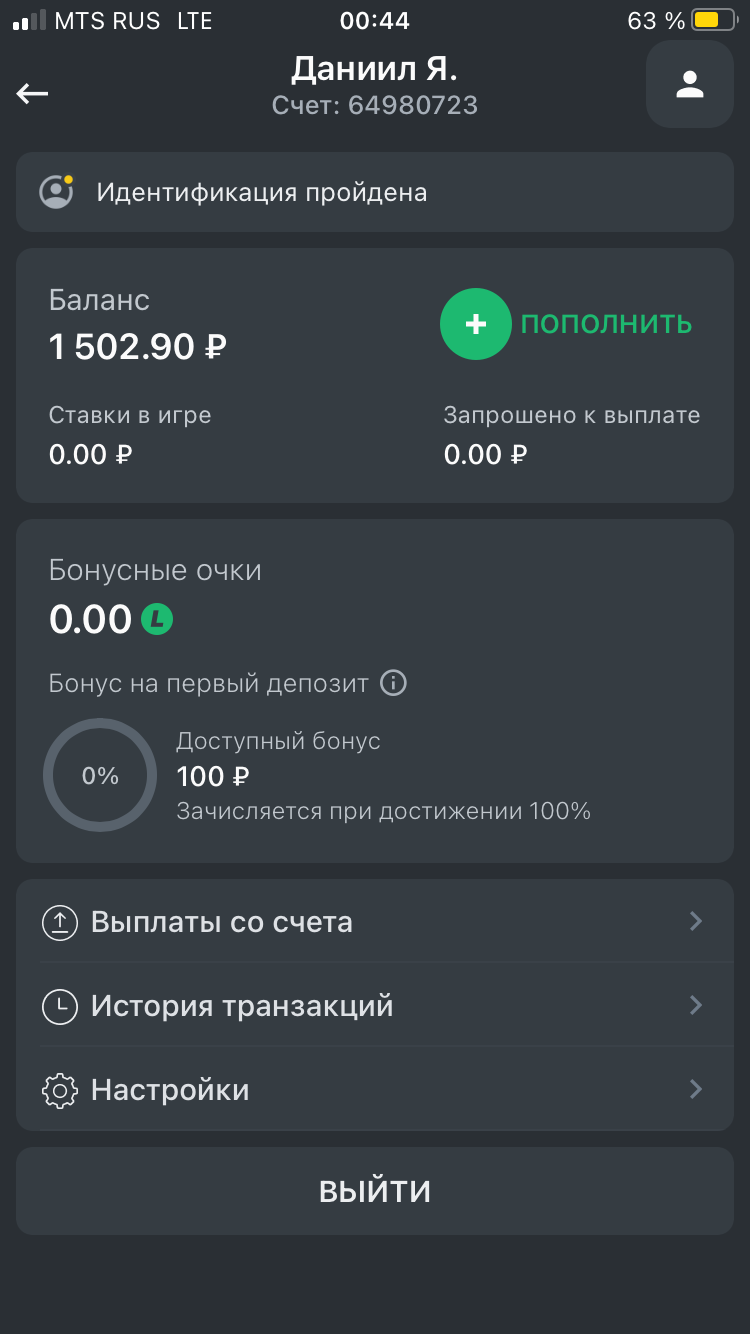
Task: Tap the identification status user icon
Action: click(x=56, y=192)
